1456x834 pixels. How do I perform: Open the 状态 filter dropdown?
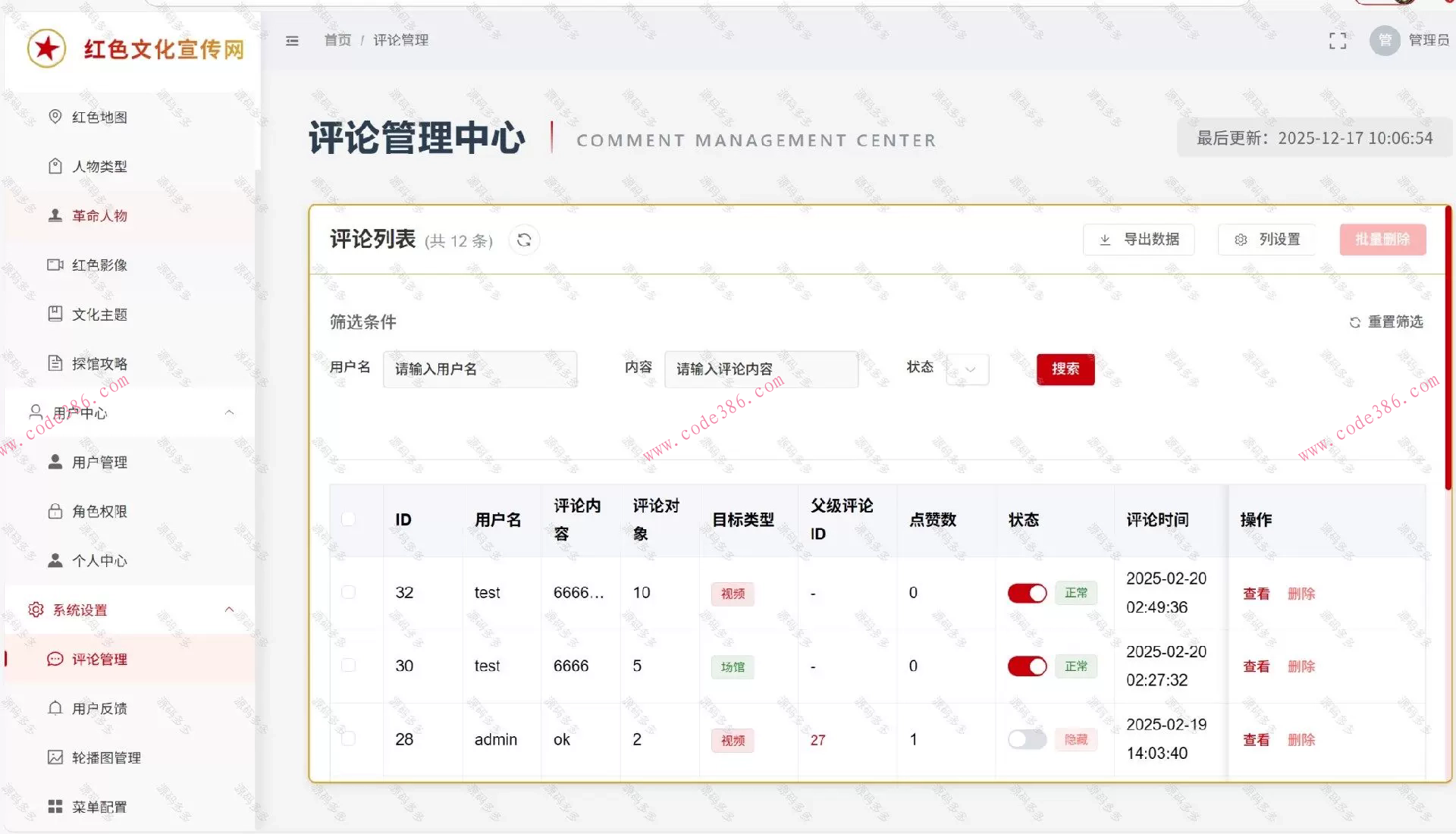(968, 369)
